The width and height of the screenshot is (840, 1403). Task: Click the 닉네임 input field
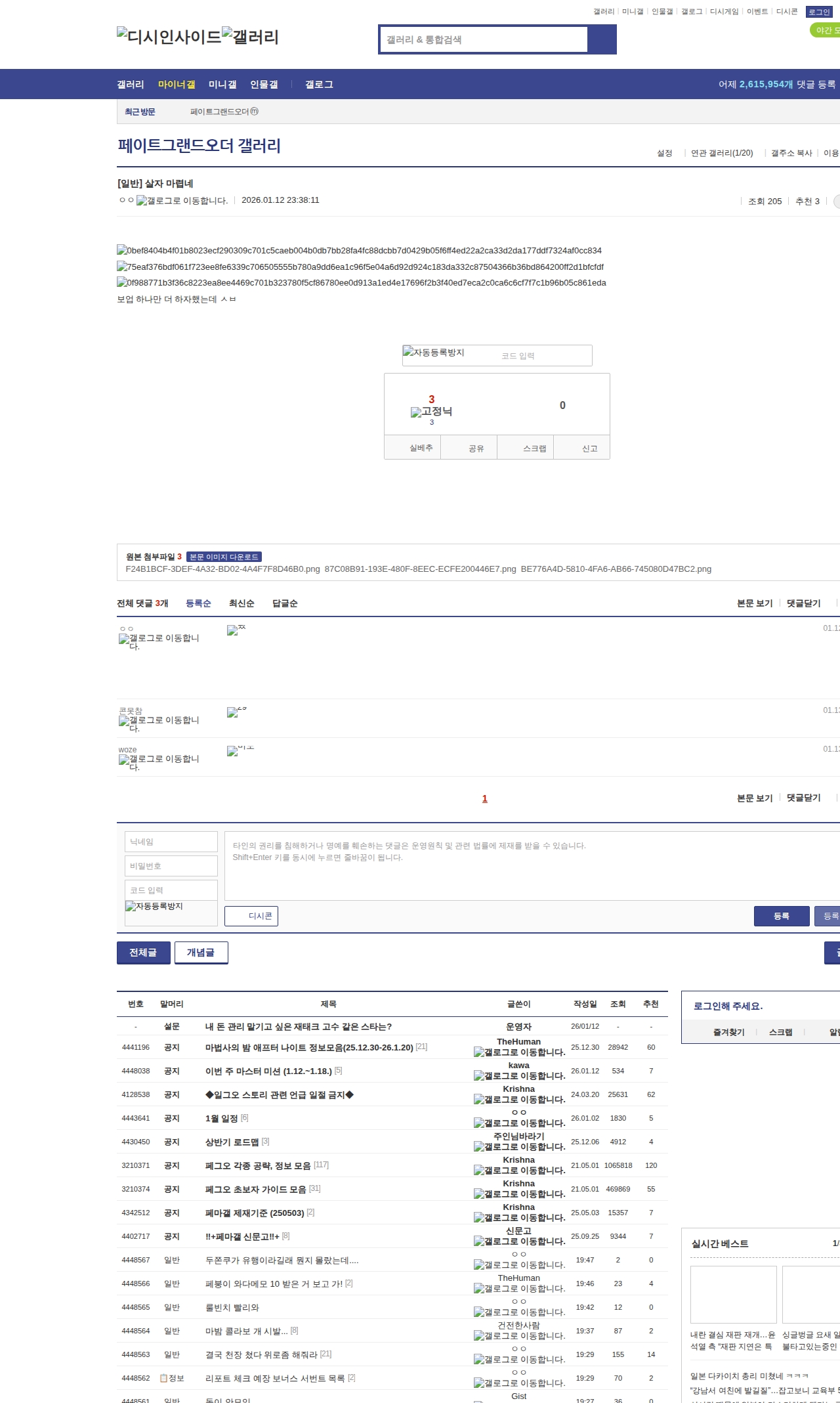tap(171, 842)
